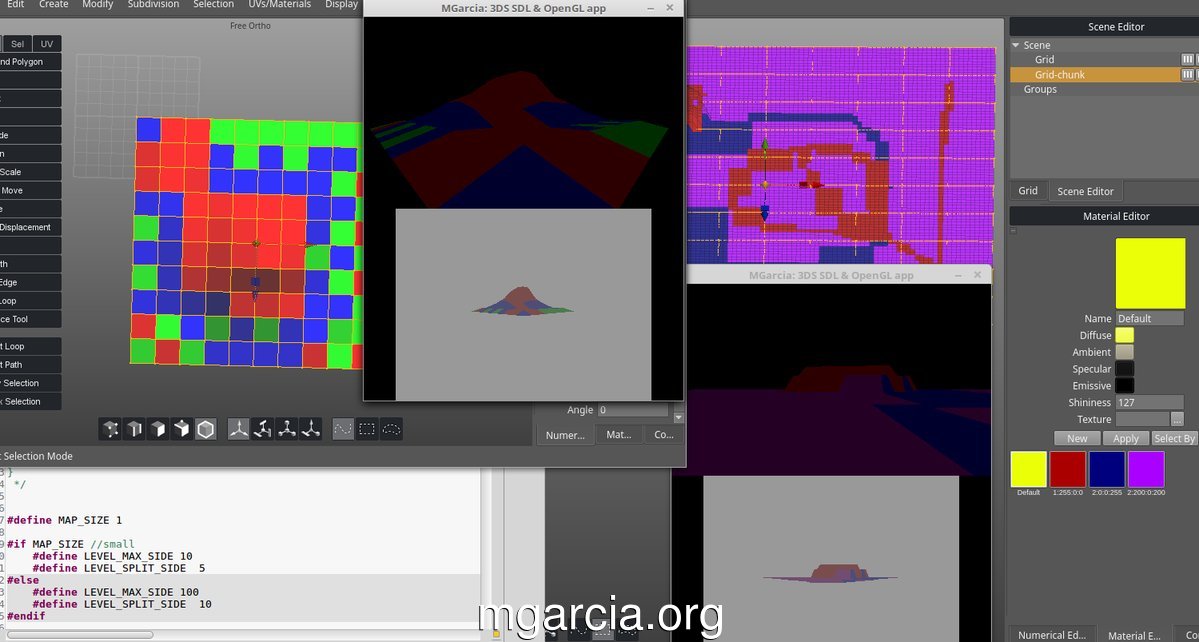1199x642 pixels.
Task: Click the Texture path field
Action: click(x=1142, y=419)
